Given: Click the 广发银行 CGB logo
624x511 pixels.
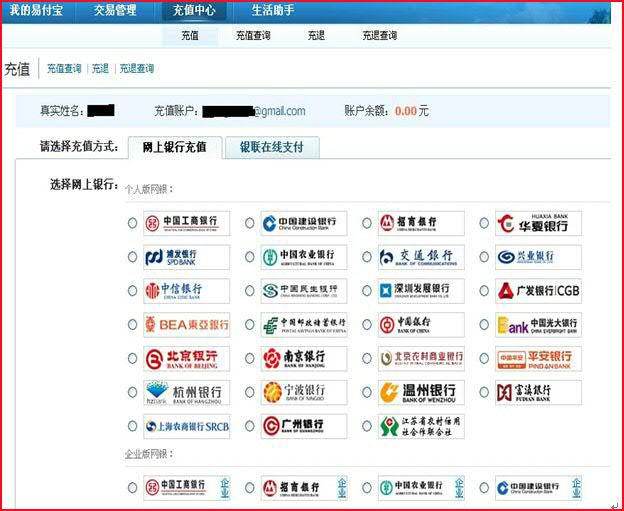Looking at the screenshot, I should pyautogui.click(x=538, y=291).
